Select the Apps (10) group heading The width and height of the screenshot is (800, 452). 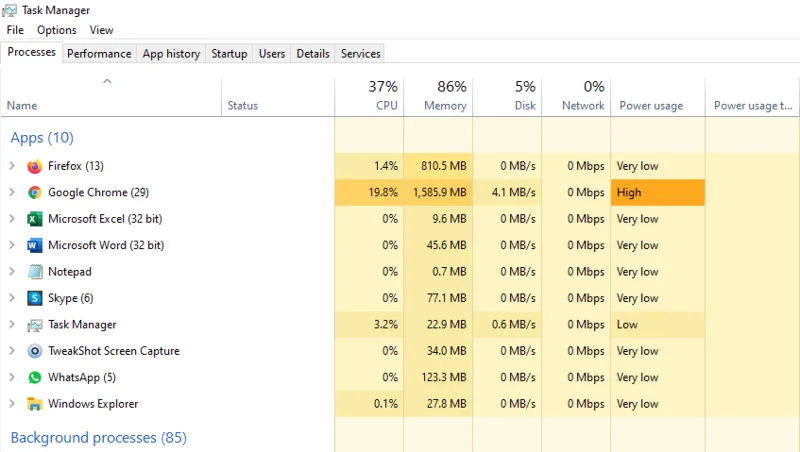pyautogui.click(x=42, y=138)
